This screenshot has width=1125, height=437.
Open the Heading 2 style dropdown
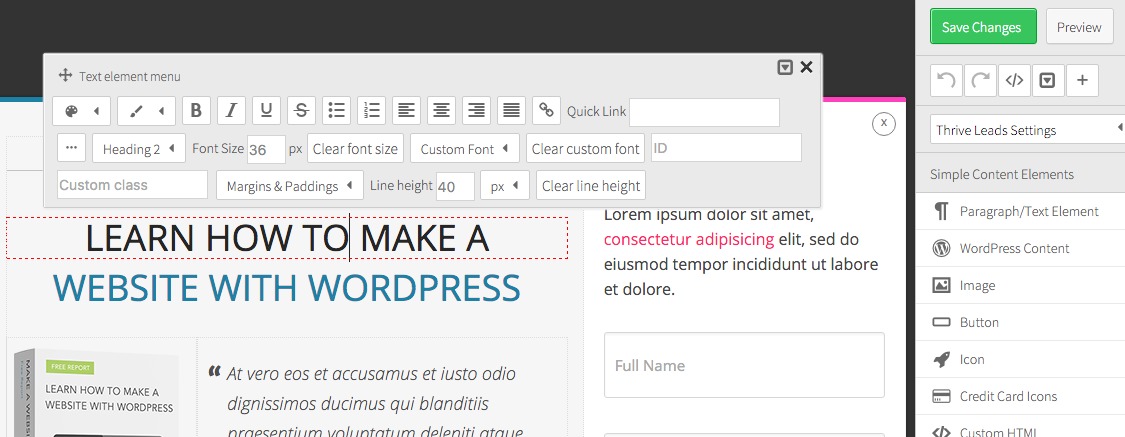(139, 149)
